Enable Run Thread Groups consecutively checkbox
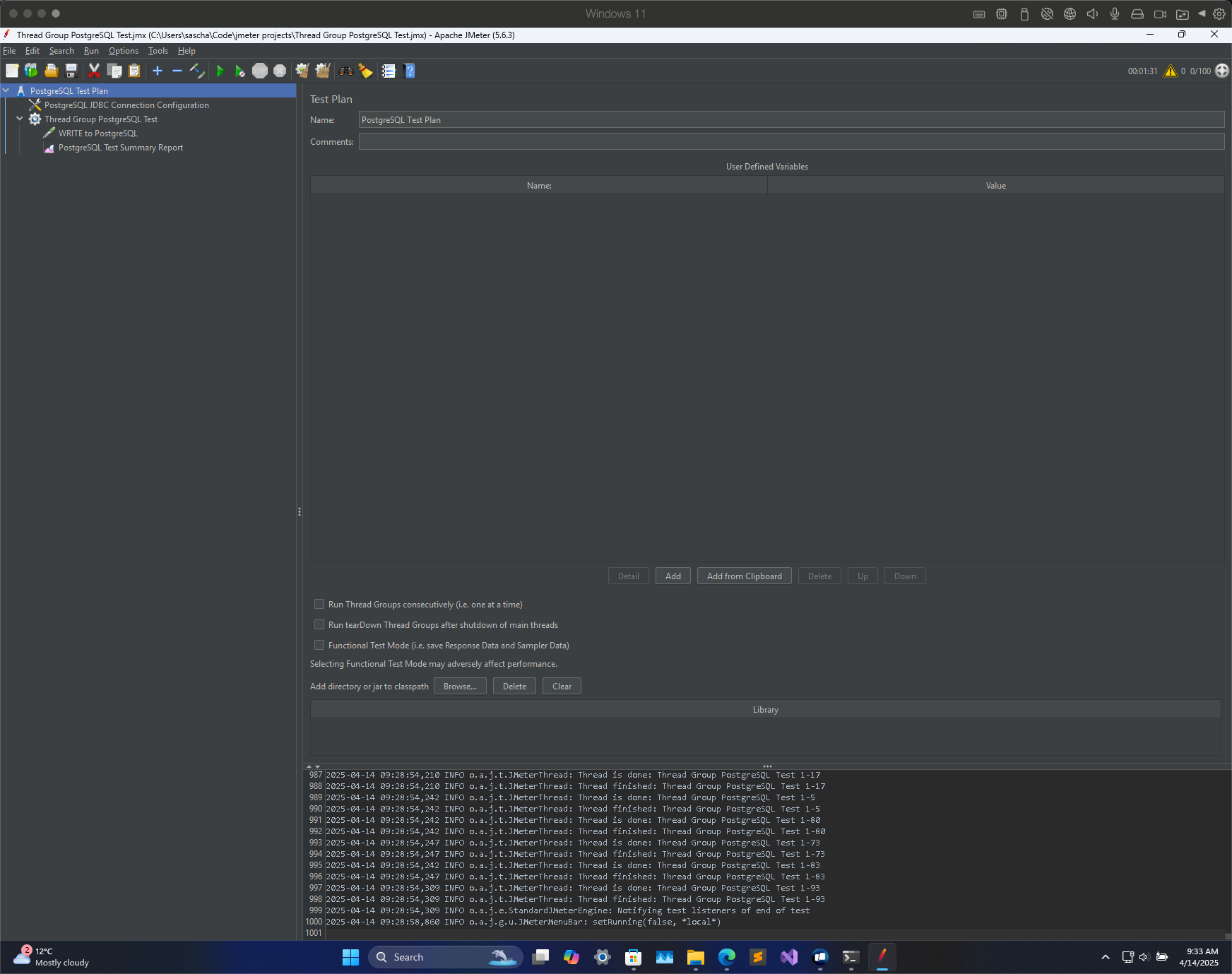The width and height of the screenshot is (1232, 974). pyautogui.click(x=319, y=604)
